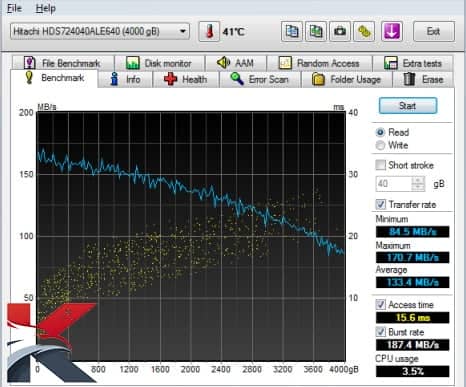Image resolution: width=466 pixels, height=387 pixels.
Task: Click the 41°C temperature reading
Action: point(233,32)
